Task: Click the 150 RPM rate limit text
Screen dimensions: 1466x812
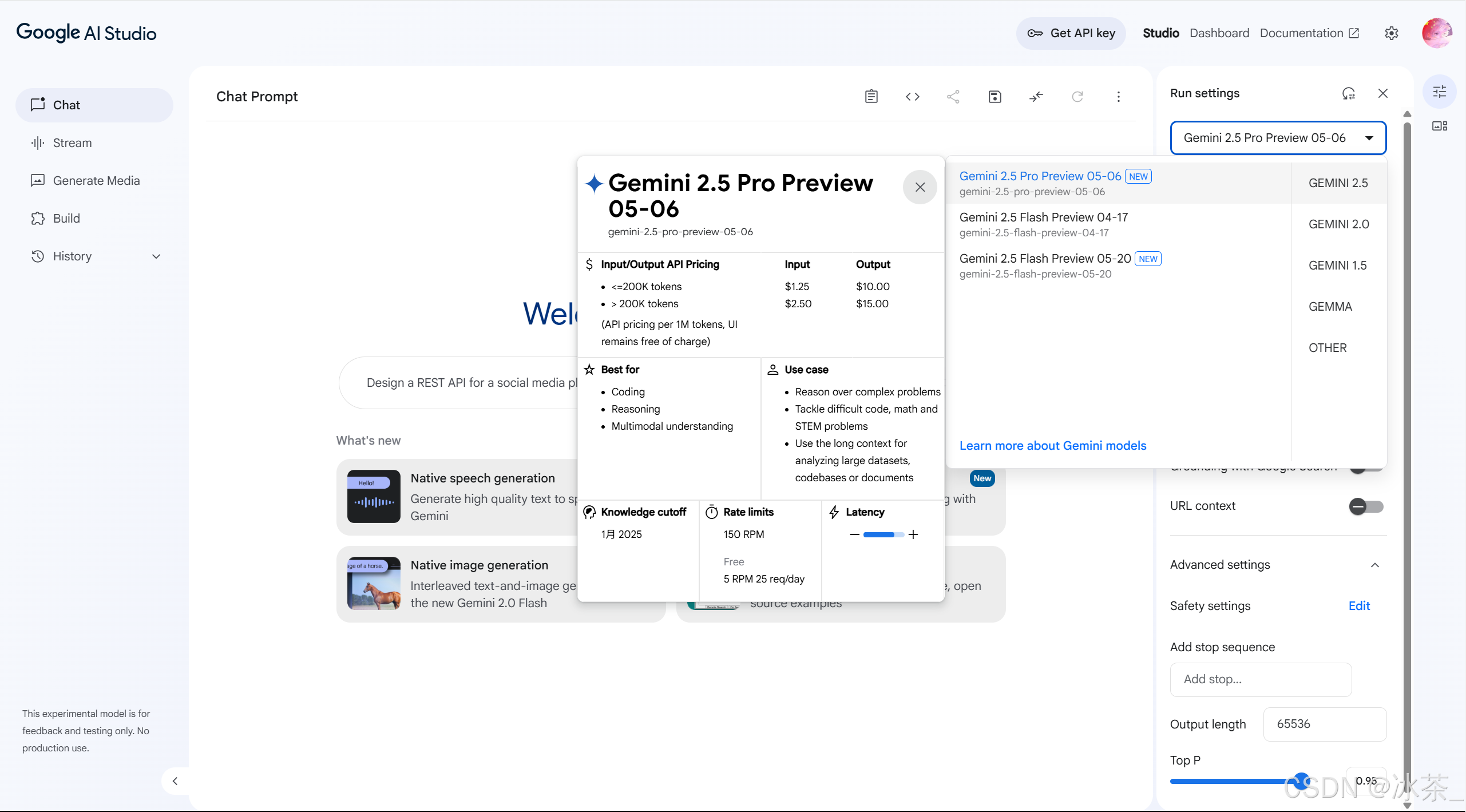Action: (x=744, y=534)
